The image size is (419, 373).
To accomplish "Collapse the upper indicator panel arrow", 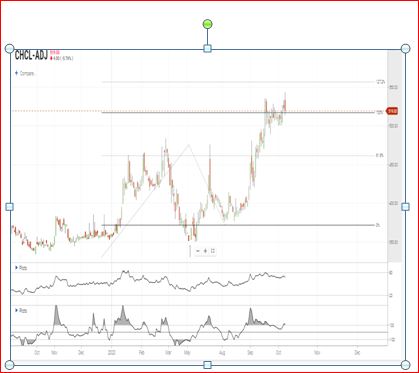I will (17, 268).
